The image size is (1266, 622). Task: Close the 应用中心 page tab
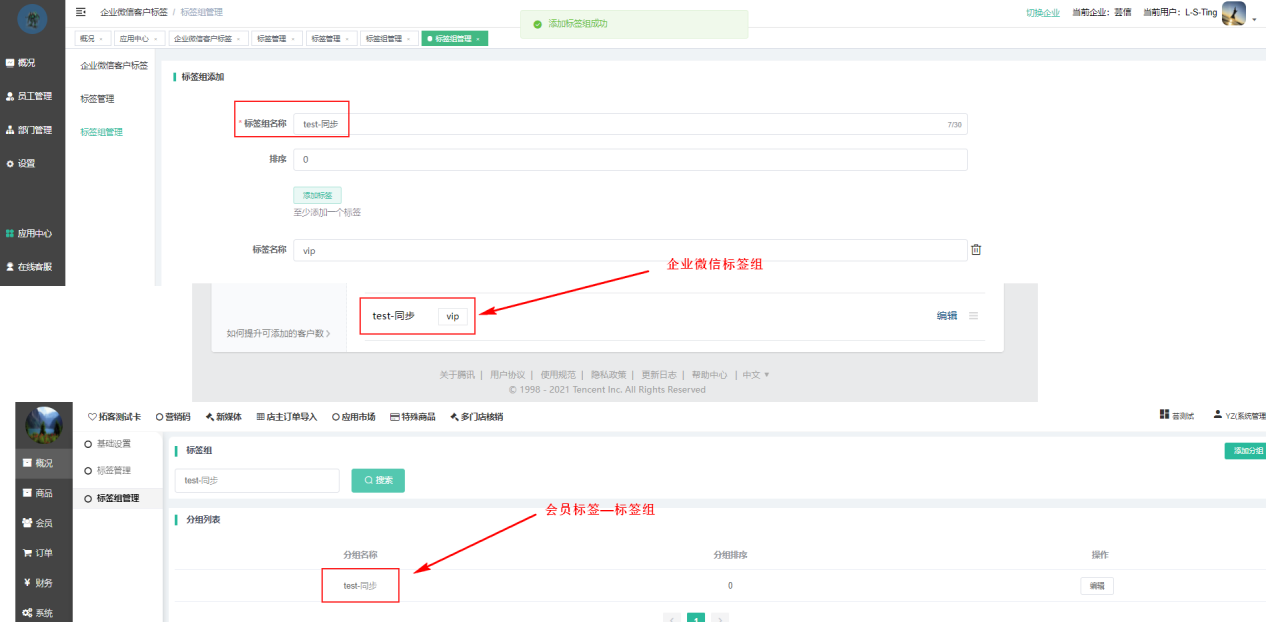[x=155, y=39]
